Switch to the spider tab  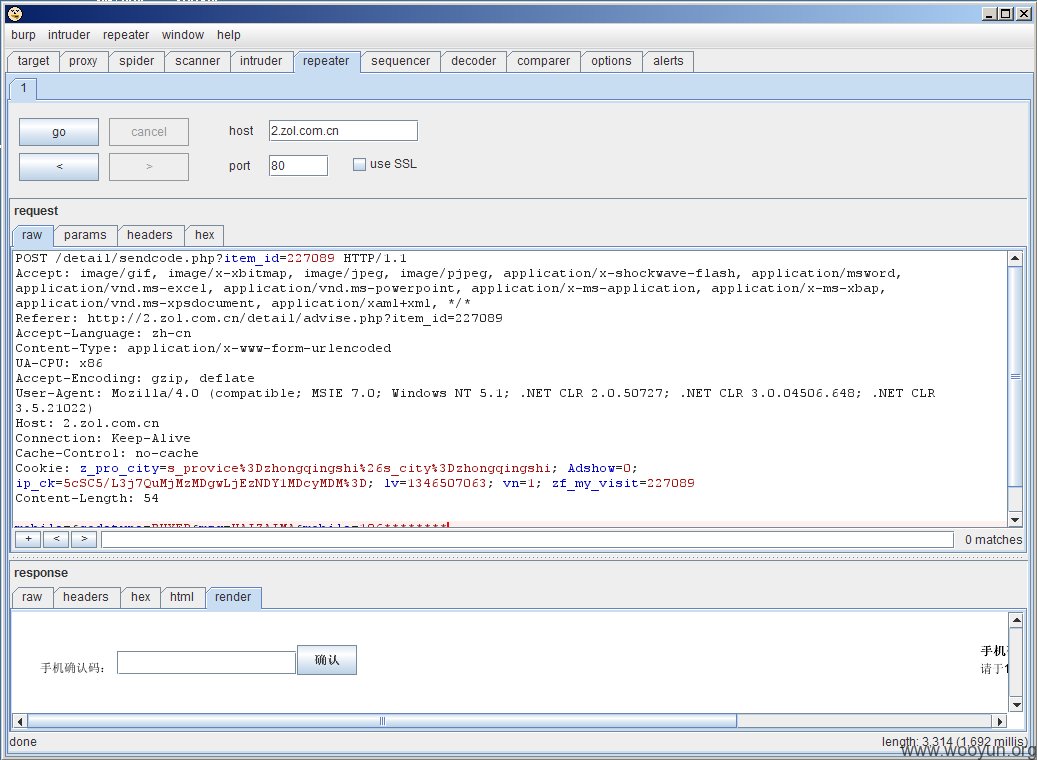[136, 61]
